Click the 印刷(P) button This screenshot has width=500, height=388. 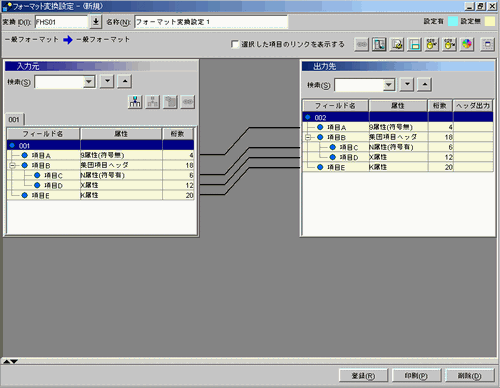416,376
